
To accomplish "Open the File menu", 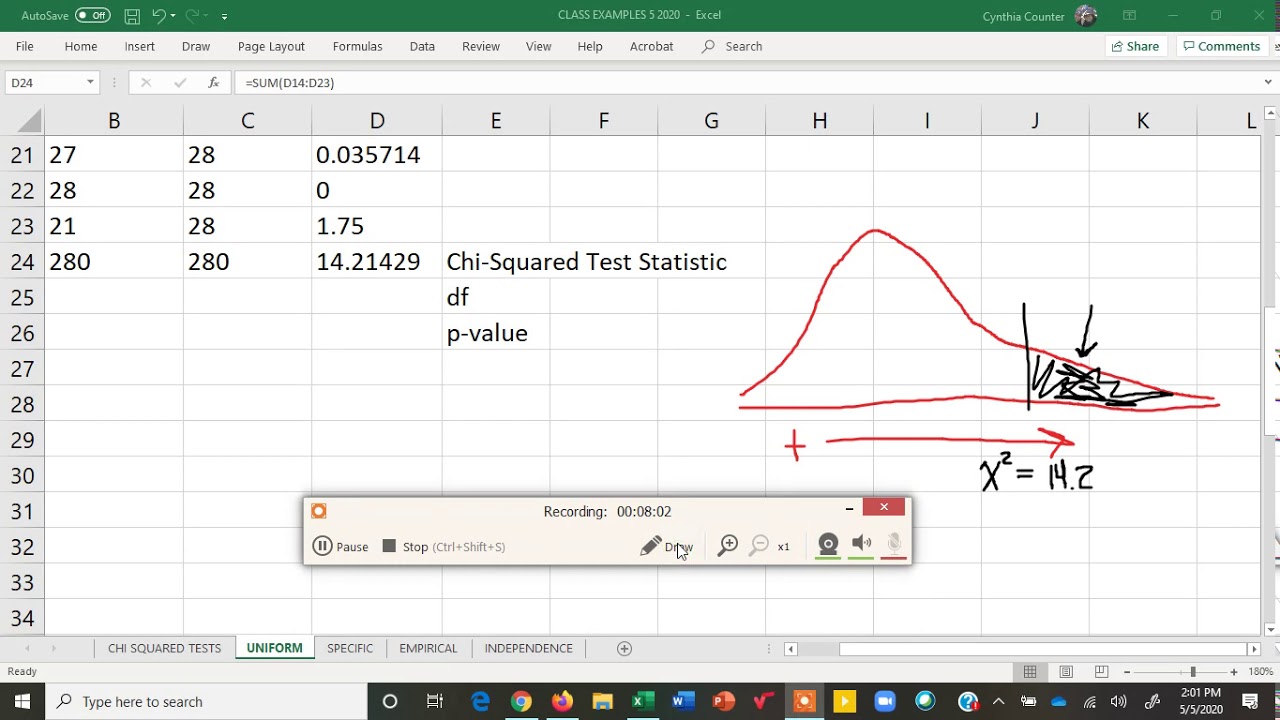I will coord(24,46).
